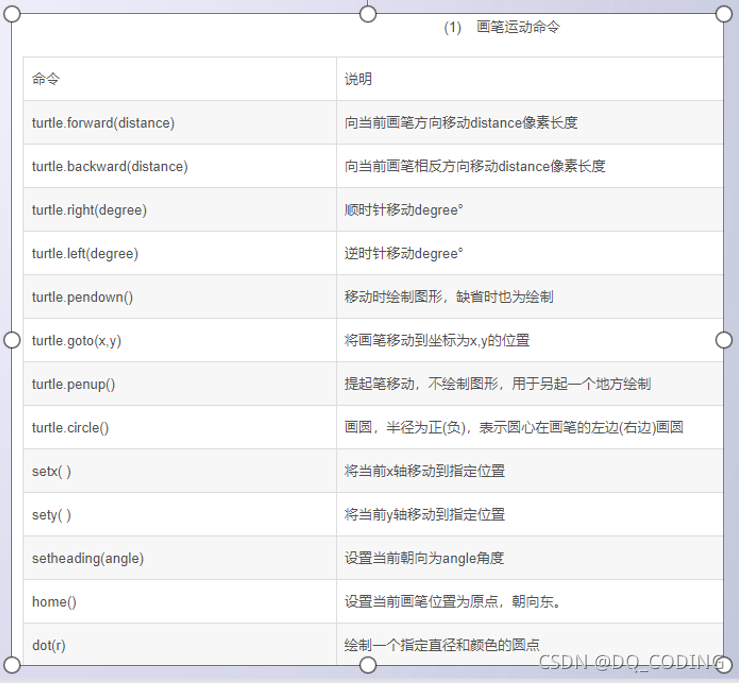Click the top-left corner resize handle
Image resolution: width=739 pixels, height=683 pixels.
[12, 14]
